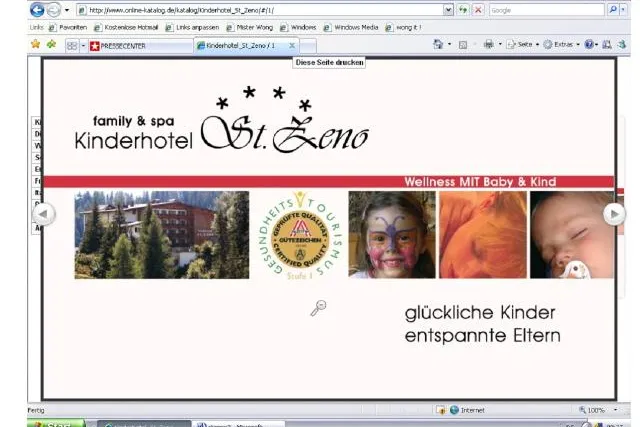Click the Research icon in command bar
This screenshot has width=640, height=427.
click(607, 44)
